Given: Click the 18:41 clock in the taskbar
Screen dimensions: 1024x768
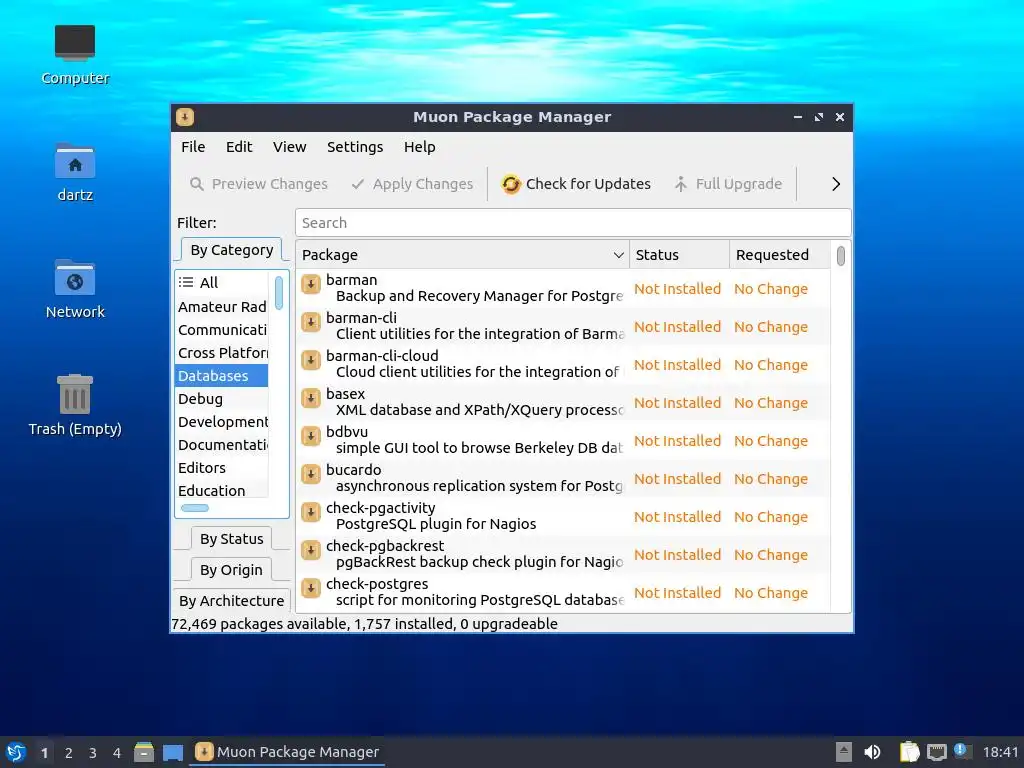Looking at the screenshot, I should click(x=1000, y=752).
